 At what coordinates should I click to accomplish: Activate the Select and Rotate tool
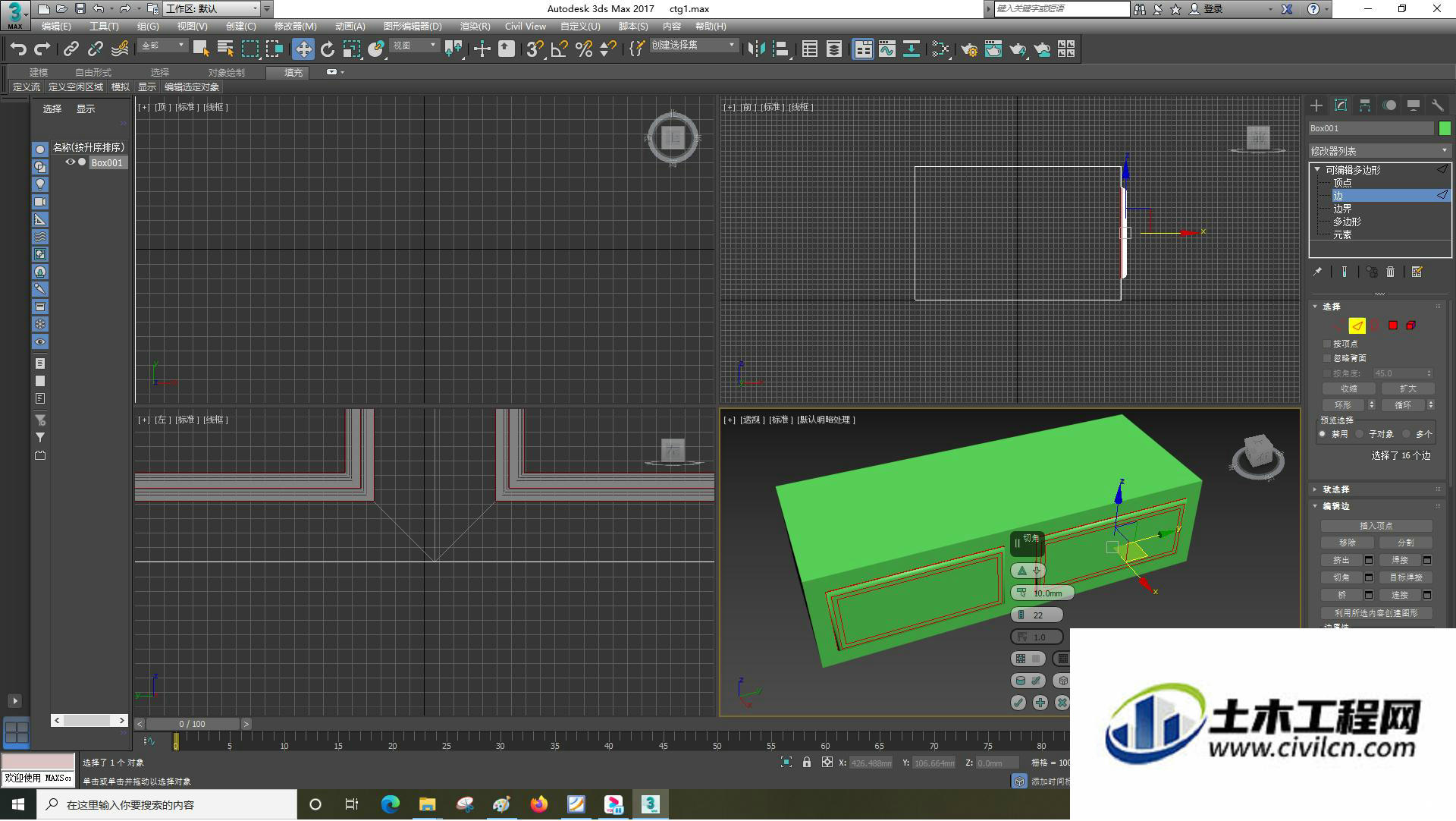pos(328,49)
